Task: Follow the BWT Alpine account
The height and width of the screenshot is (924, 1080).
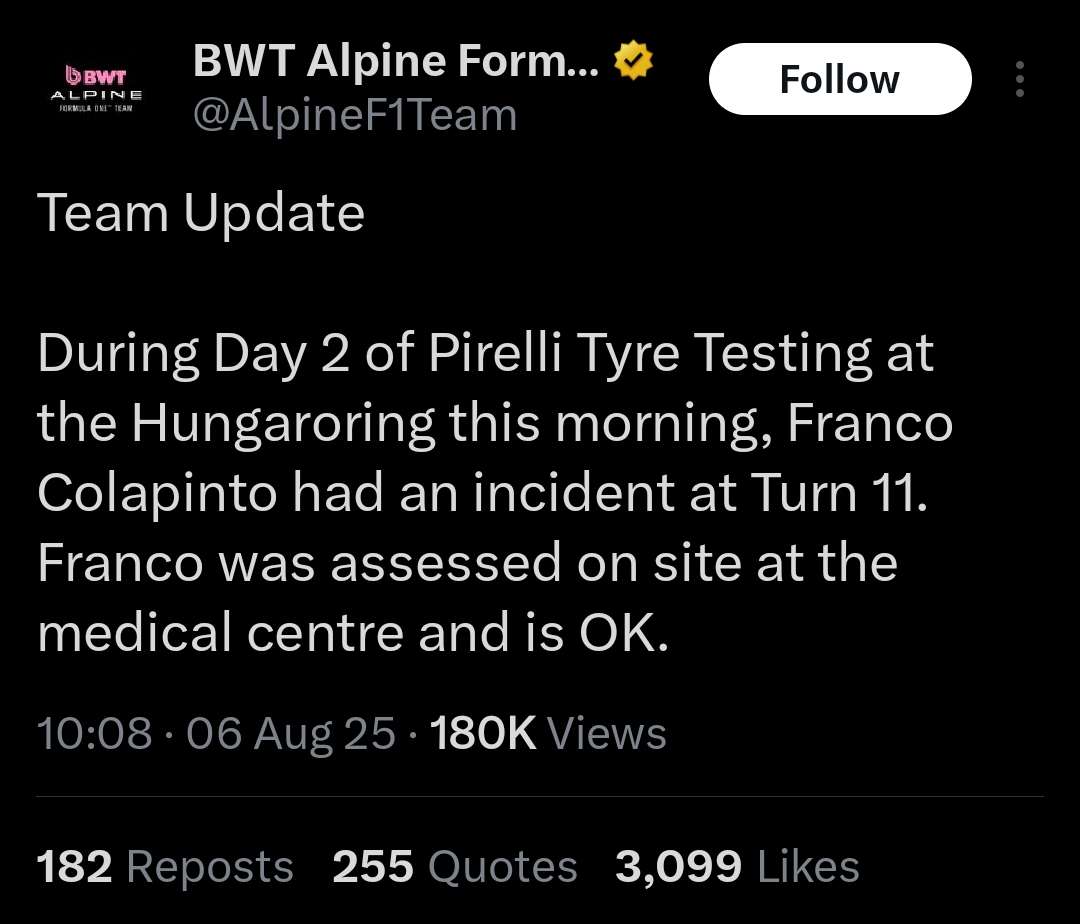Action: pos(839,80)
